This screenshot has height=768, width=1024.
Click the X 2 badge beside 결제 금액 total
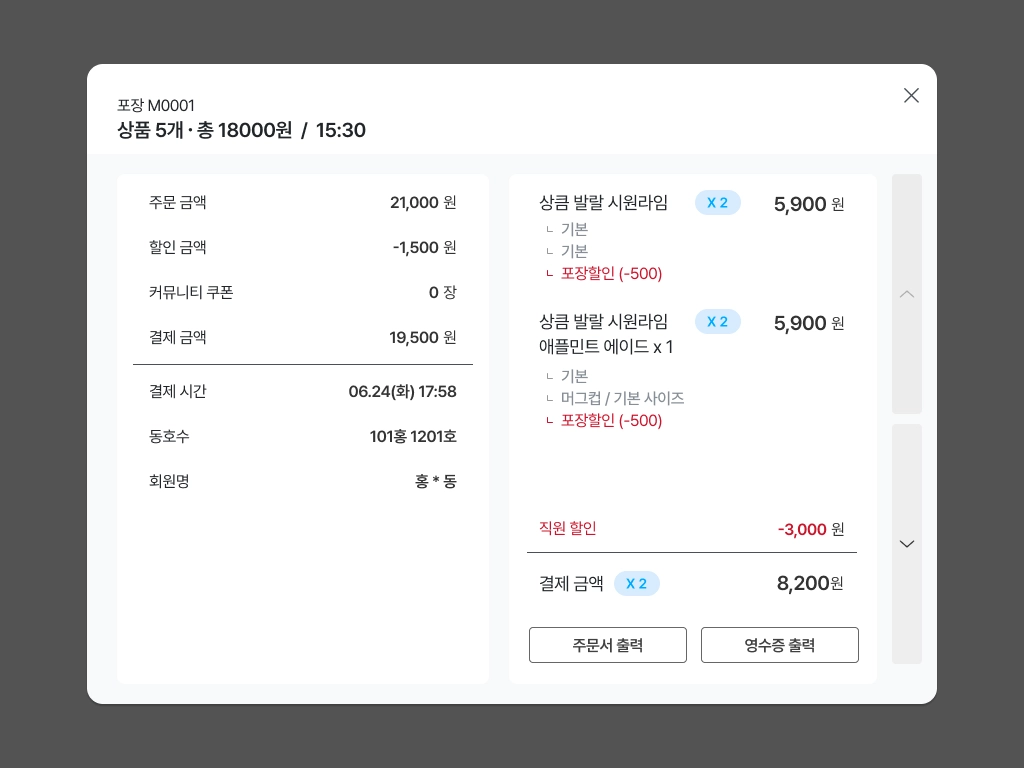[637, 584]
